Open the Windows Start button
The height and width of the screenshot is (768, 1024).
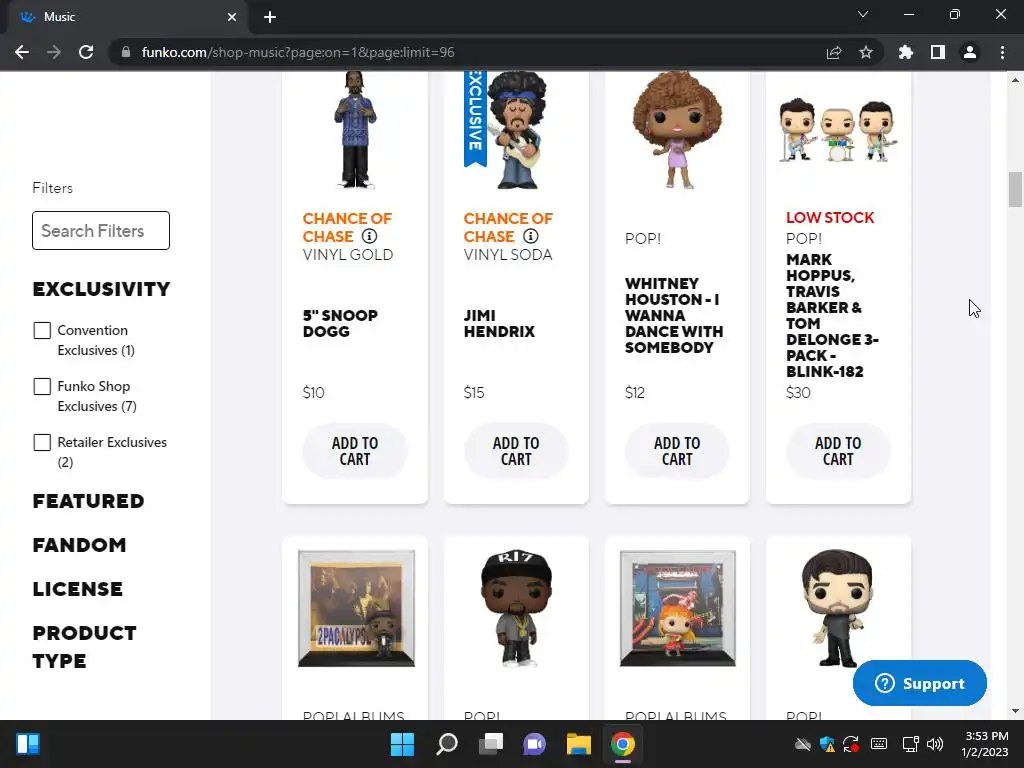pos(402,744)
